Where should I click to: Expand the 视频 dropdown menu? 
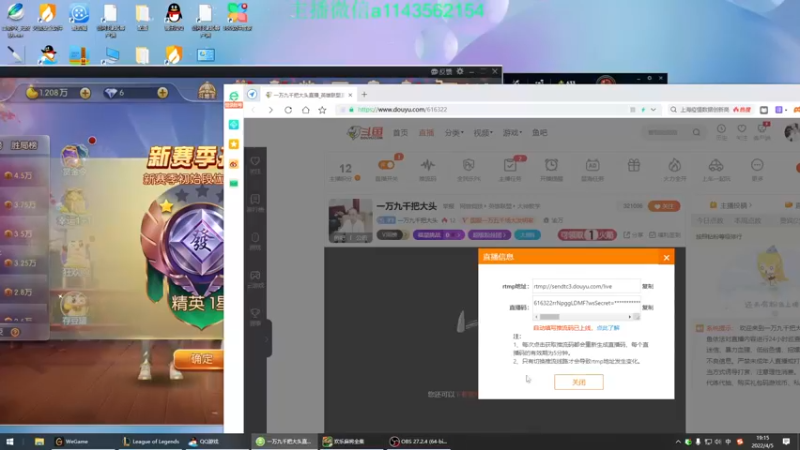coord(483,133)
